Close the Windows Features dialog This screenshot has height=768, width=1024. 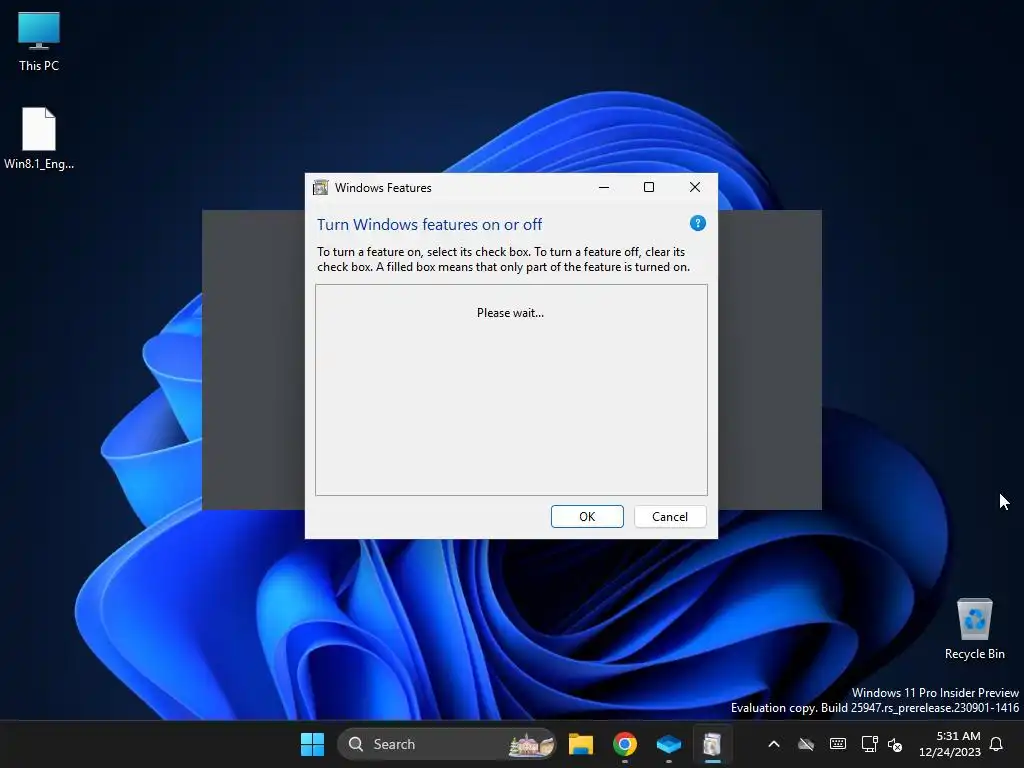[695, 187]
